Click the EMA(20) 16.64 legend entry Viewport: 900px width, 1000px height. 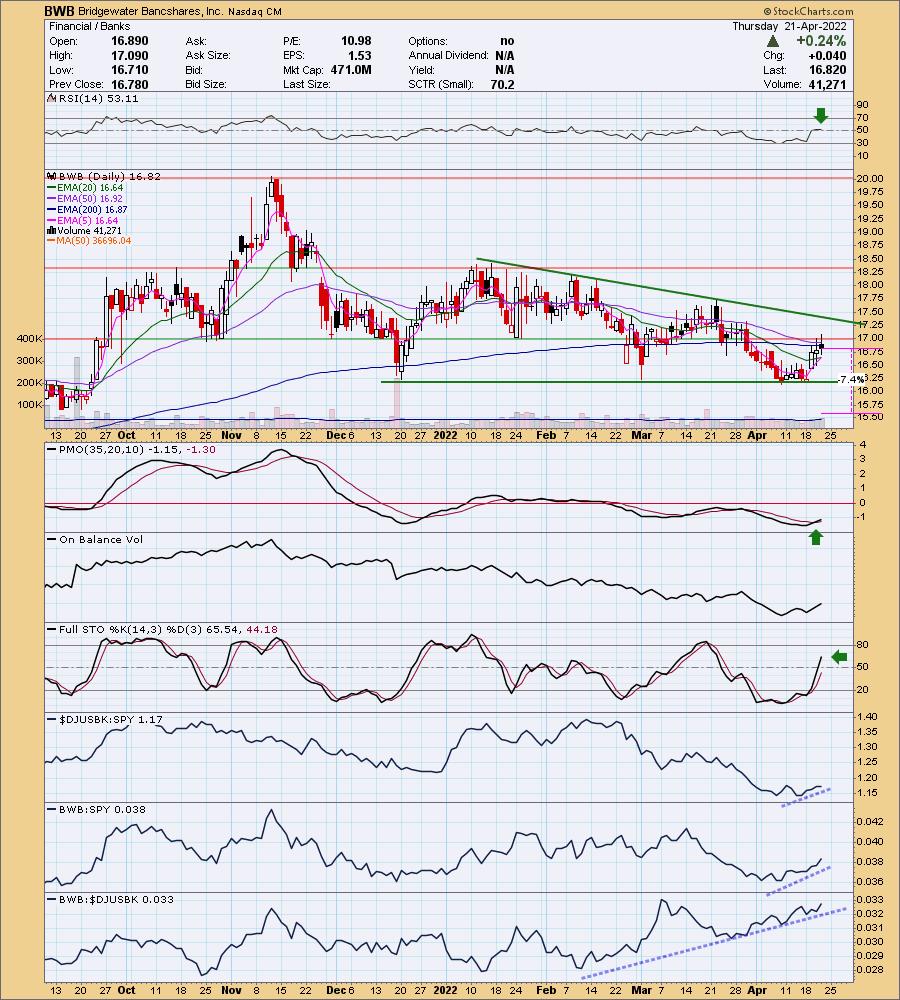(85, 188)
